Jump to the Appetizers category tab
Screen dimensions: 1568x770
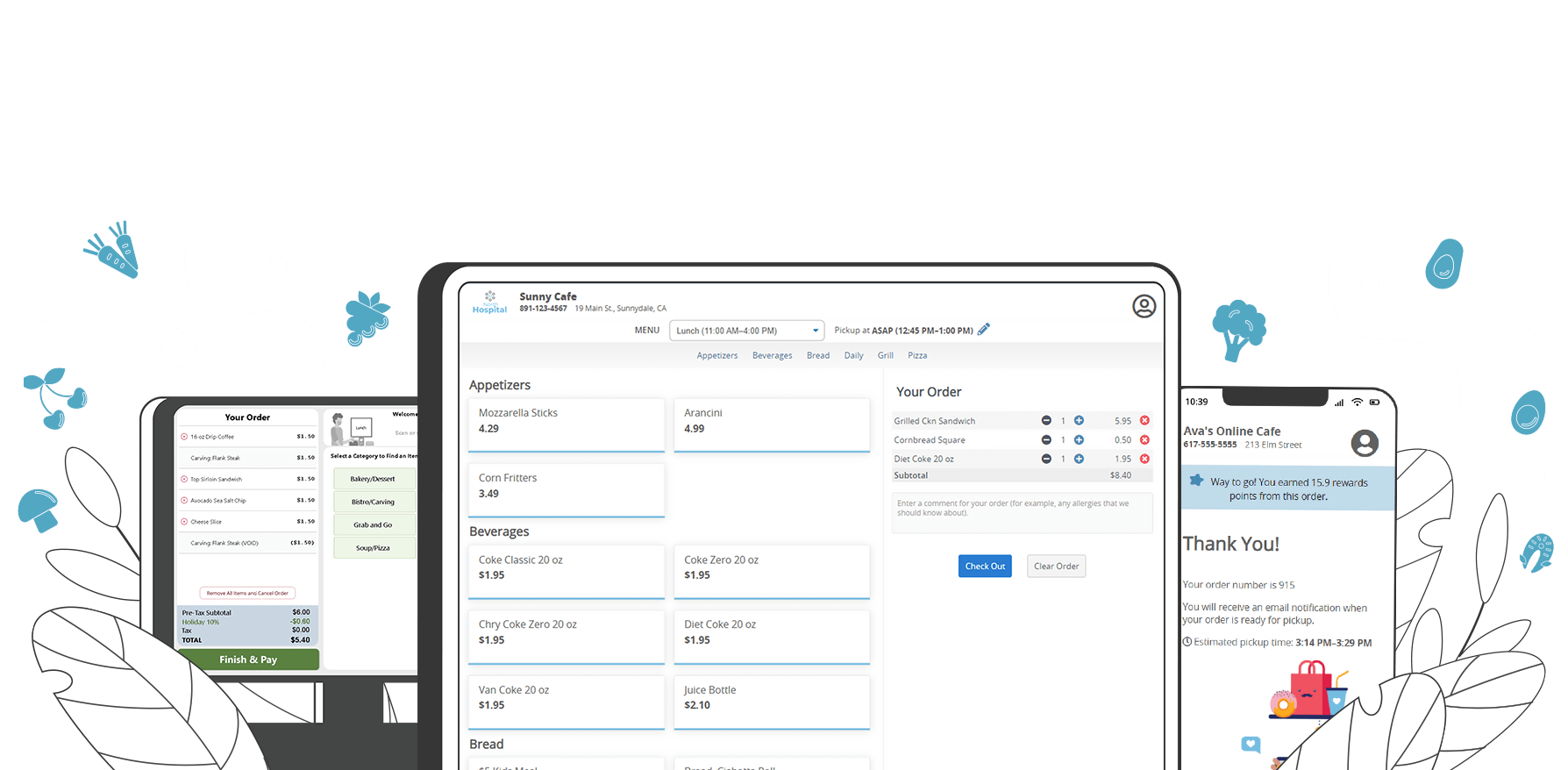(716, 356)
